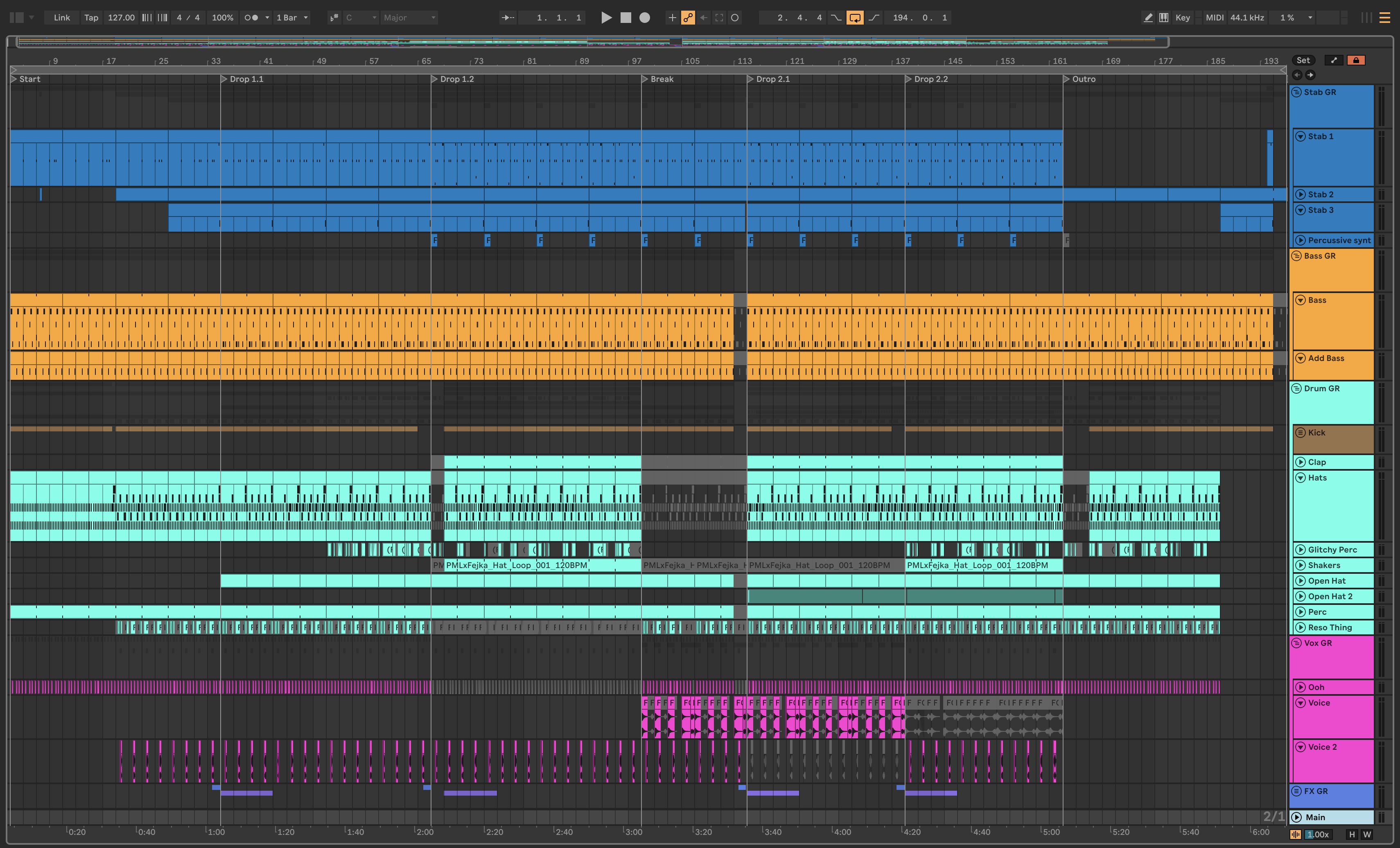Open the Major scale mode dropdown

coord(409,18)
